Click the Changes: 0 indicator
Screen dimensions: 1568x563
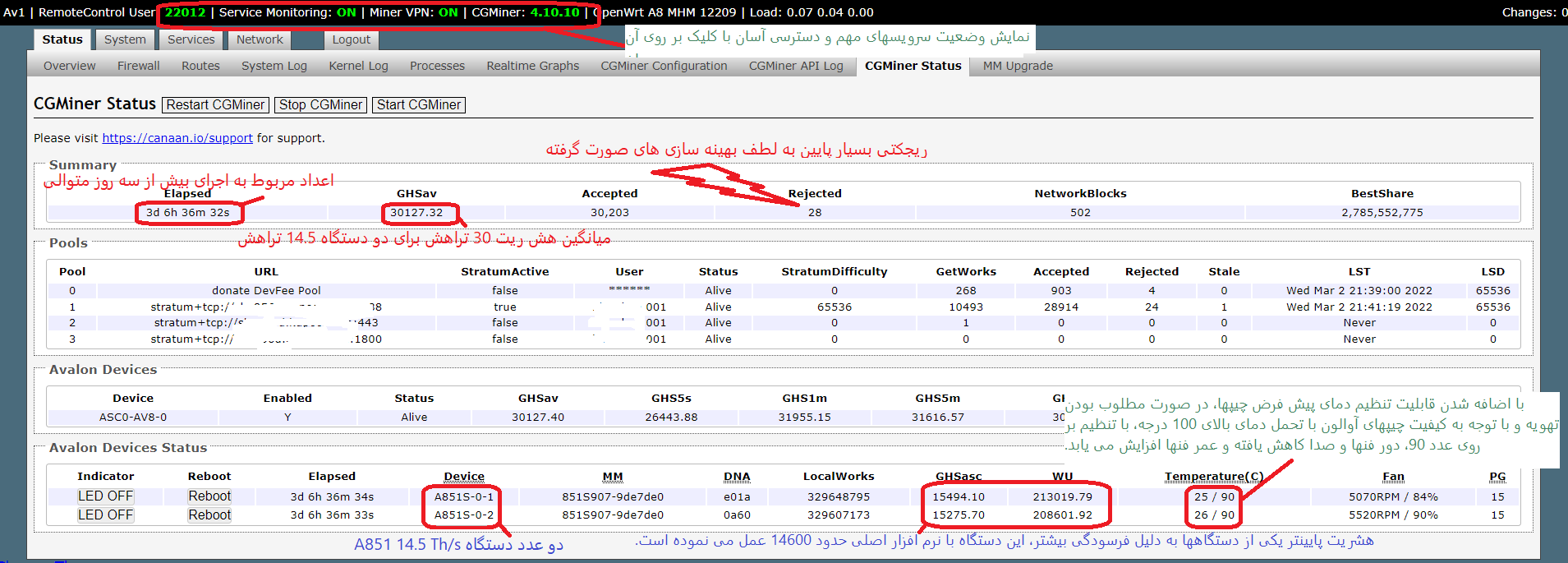(x=1533, y=12)
